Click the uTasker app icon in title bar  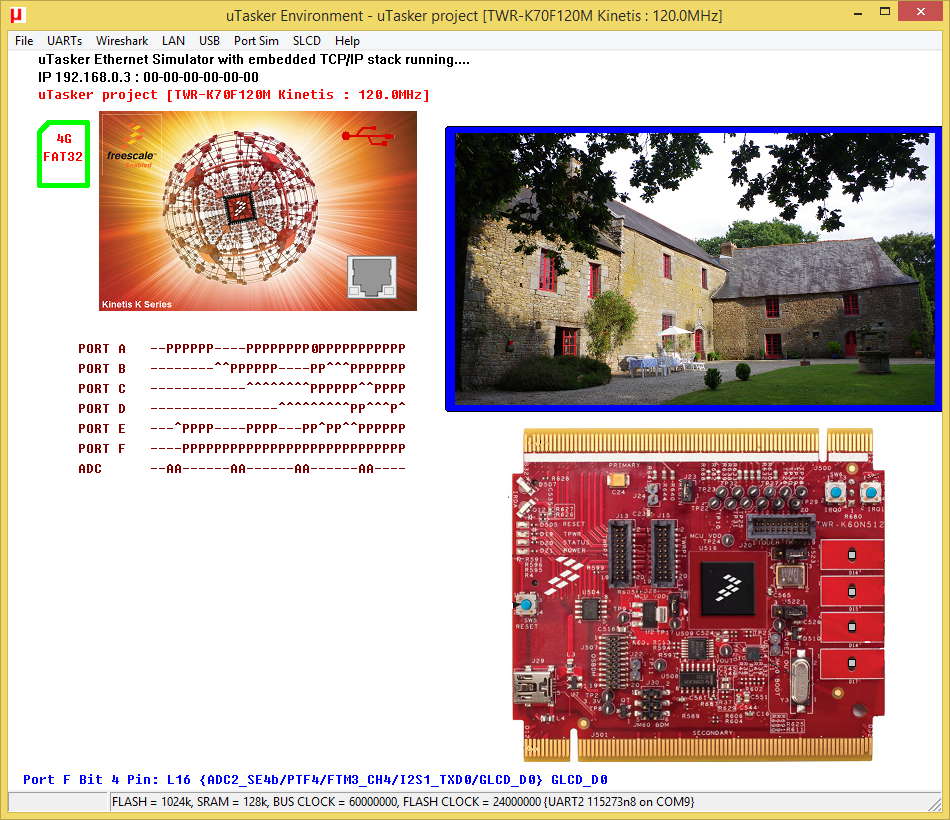[x=16, y=15]
